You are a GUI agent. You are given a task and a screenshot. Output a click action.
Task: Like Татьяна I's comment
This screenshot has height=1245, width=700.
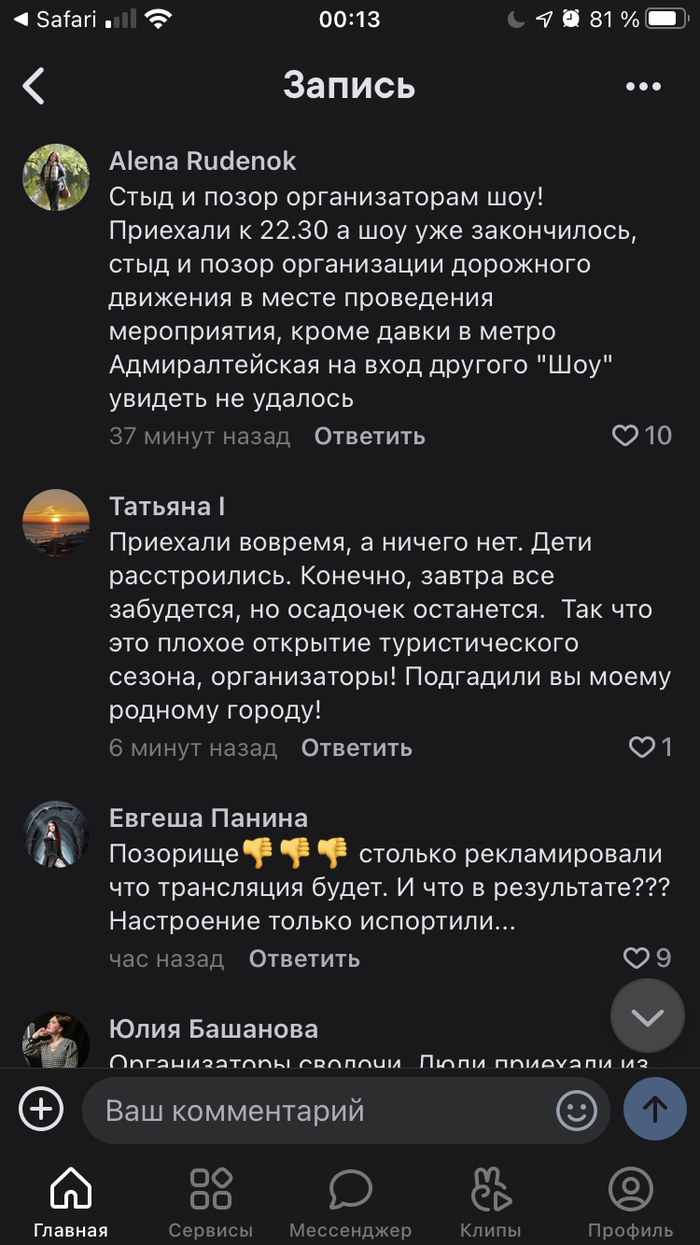click(x=641, y=747)
